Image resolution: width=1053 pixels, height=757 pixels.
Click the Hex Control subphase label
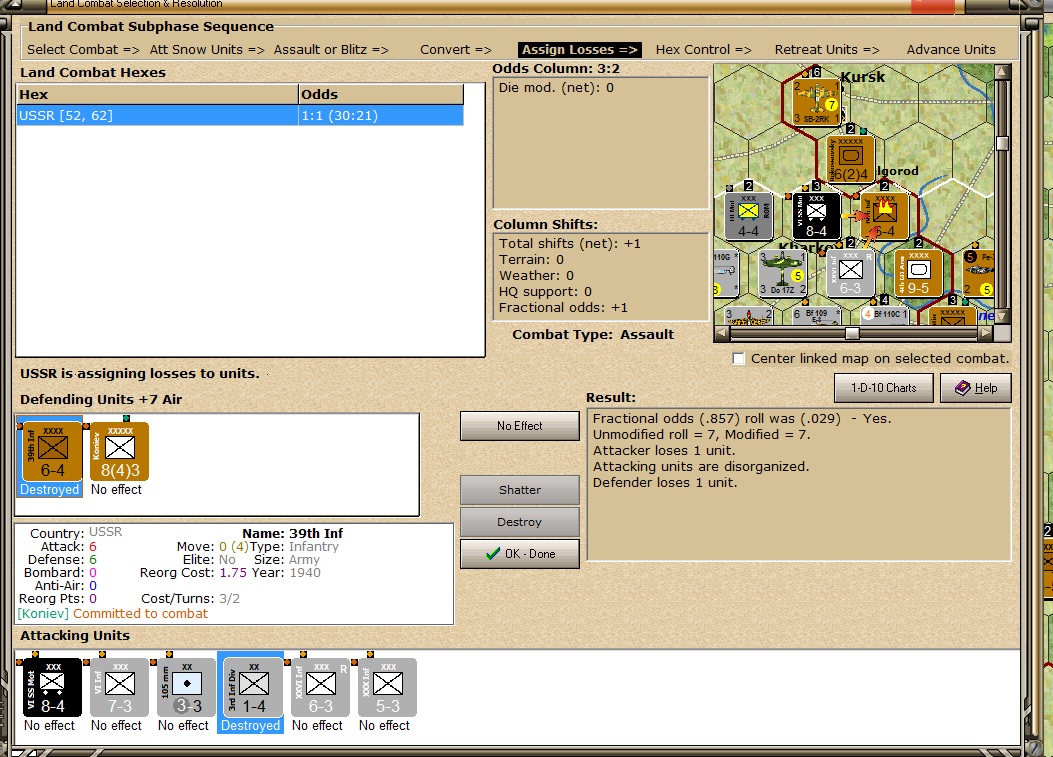click(703, 50)
